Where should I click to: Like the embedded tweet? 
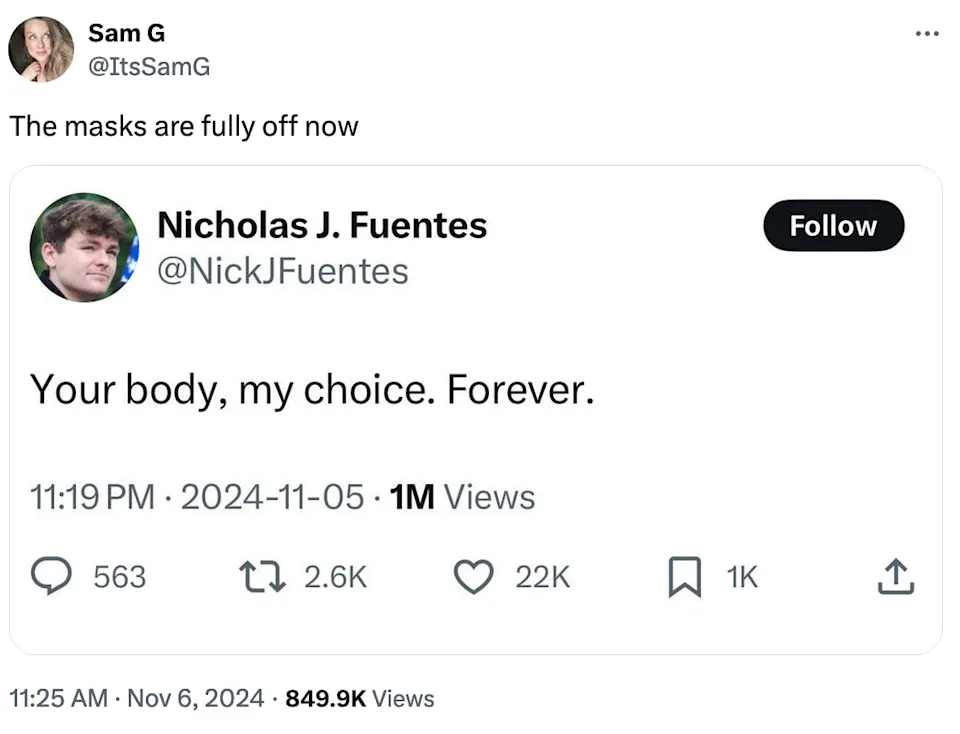473,577
